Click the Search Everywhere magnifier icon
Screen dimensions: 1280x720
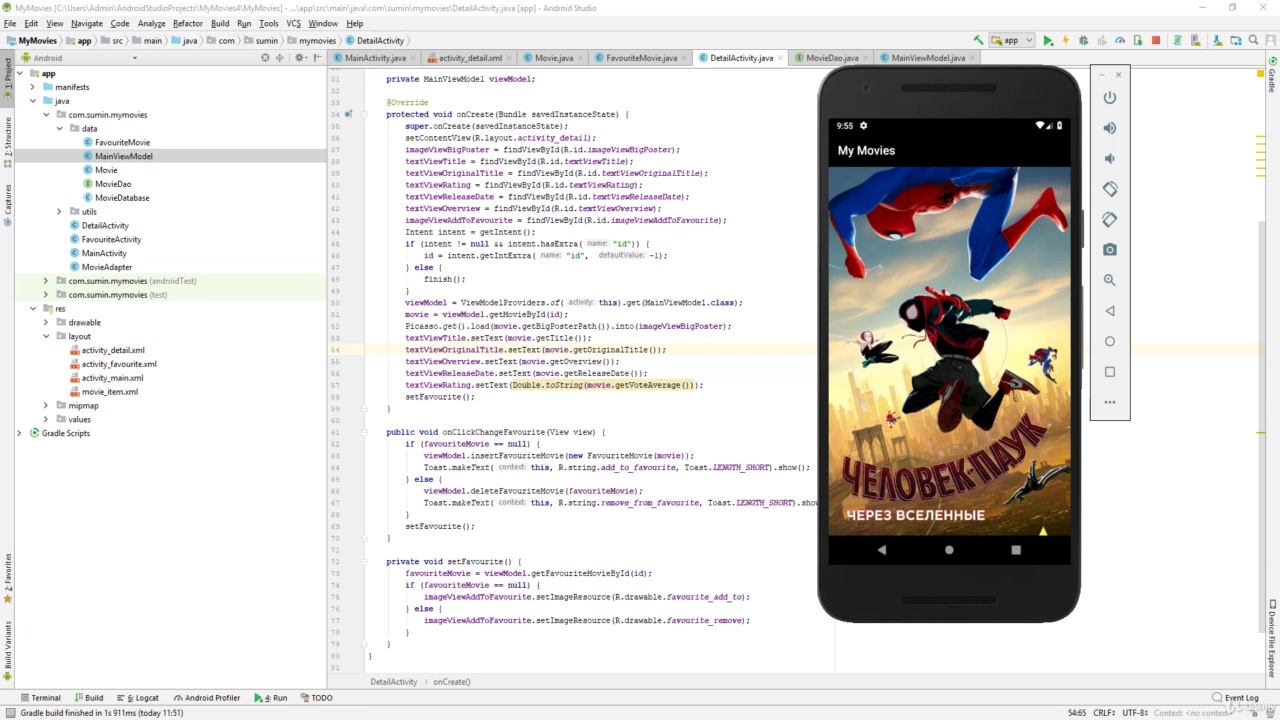pos(1252,41)
